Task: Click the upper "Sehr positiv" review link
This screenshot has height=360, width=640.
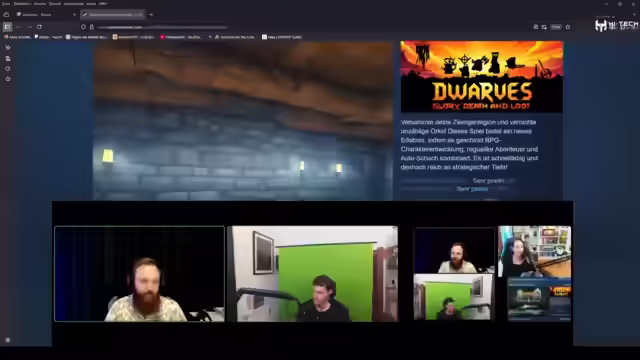Action: coord(488,180)
